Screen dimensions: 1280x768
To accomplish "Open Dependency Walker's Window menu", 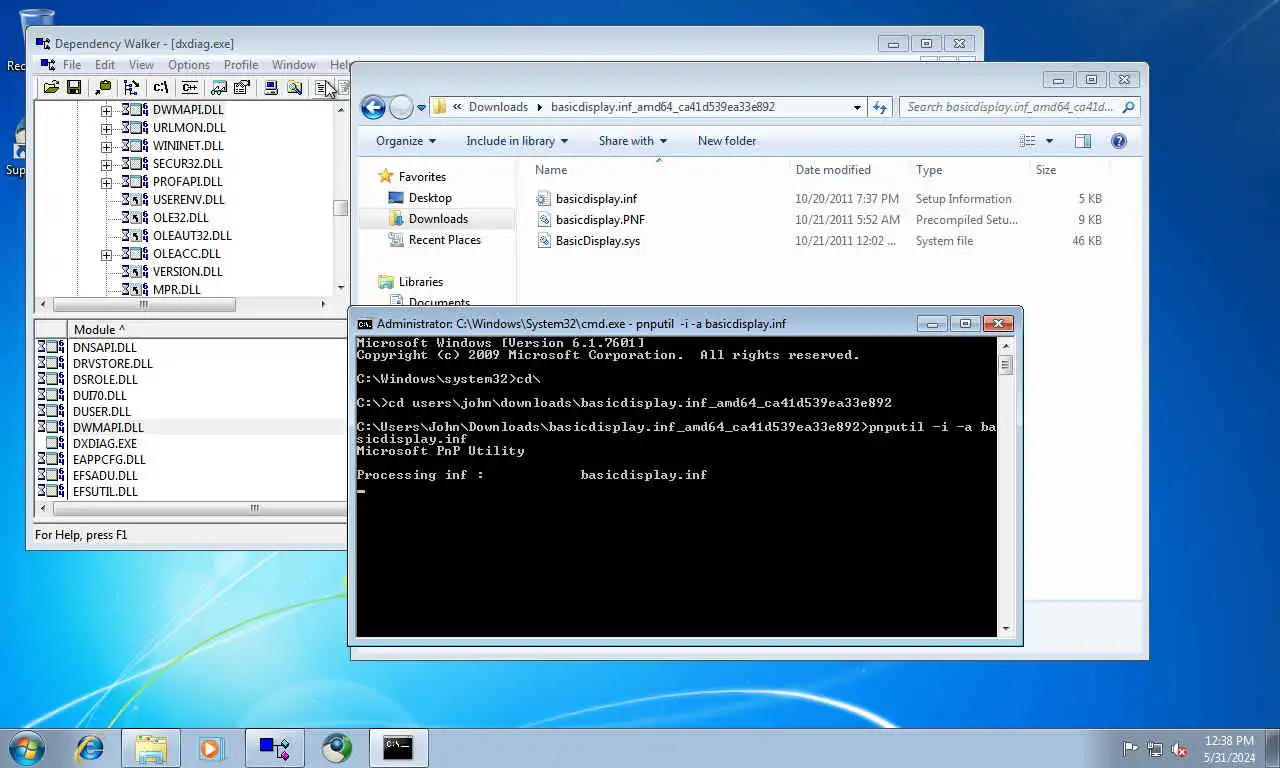I will 294,65.
